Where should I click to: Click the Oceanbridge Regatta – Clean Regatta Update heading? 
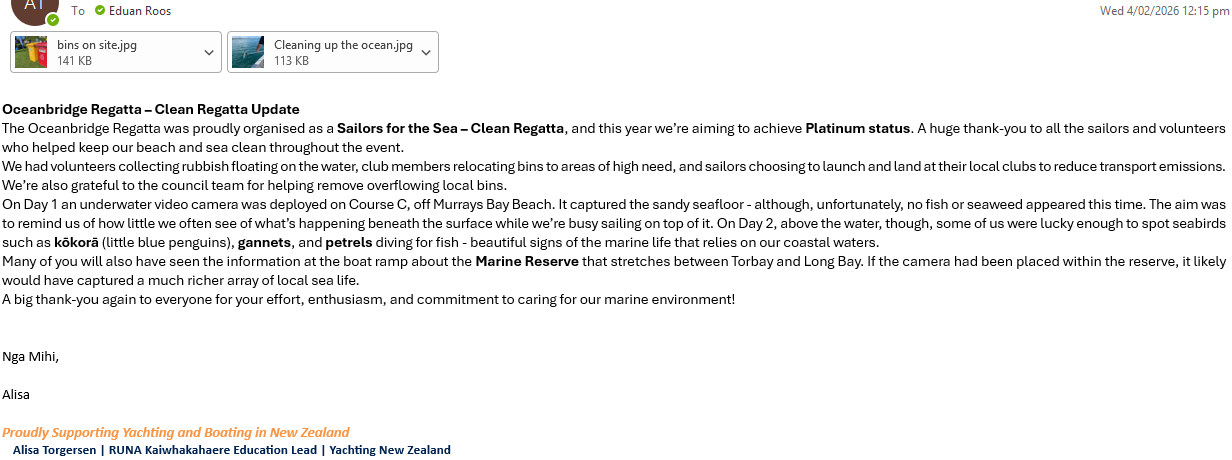(x=151, y=109)
